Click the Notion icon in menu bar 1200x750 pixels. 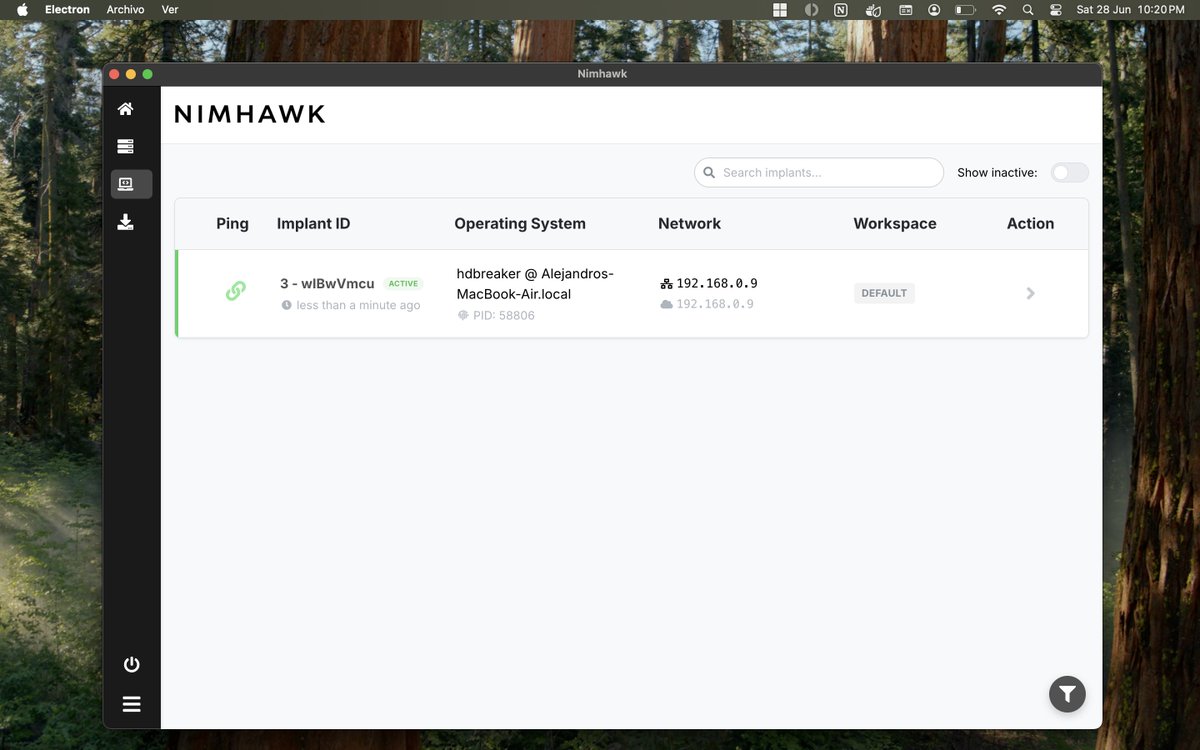(841, 9)
